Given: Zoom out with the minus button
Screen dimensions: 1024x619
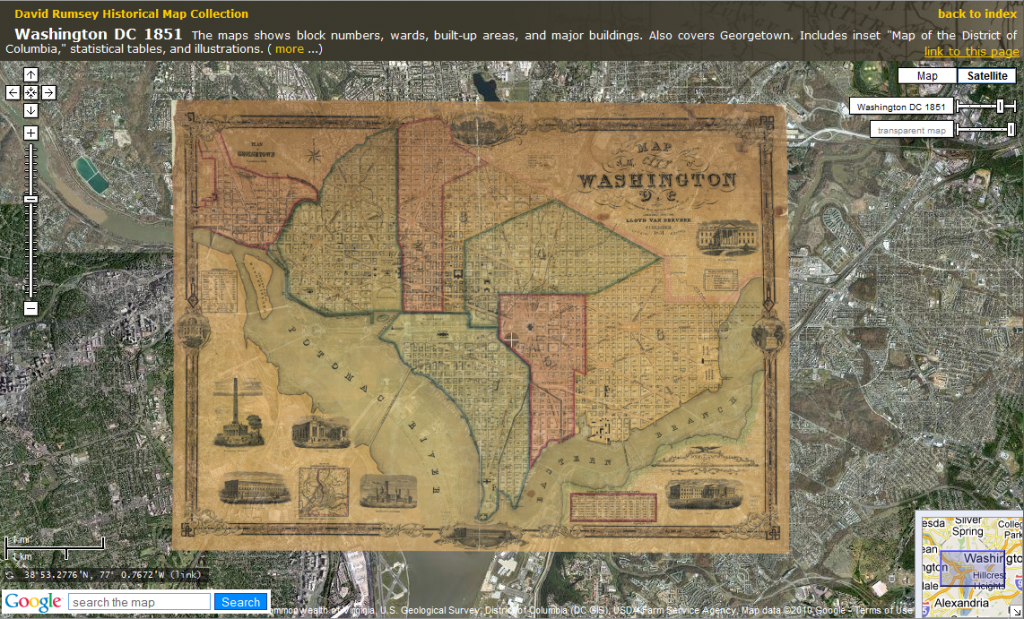Looking at the screenshot, I should [x=31, y=308].
